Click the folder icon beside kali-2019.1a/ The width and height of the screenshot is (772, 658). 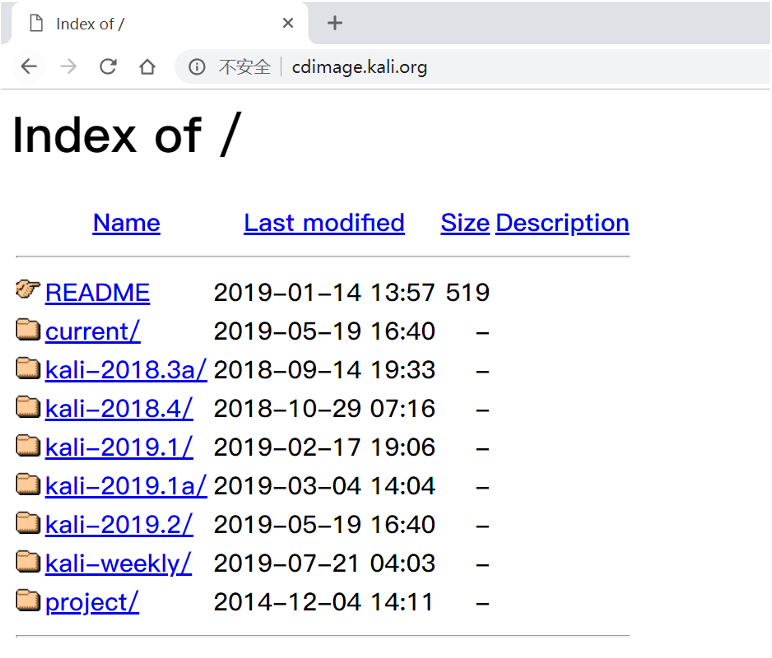pos(28,484)
